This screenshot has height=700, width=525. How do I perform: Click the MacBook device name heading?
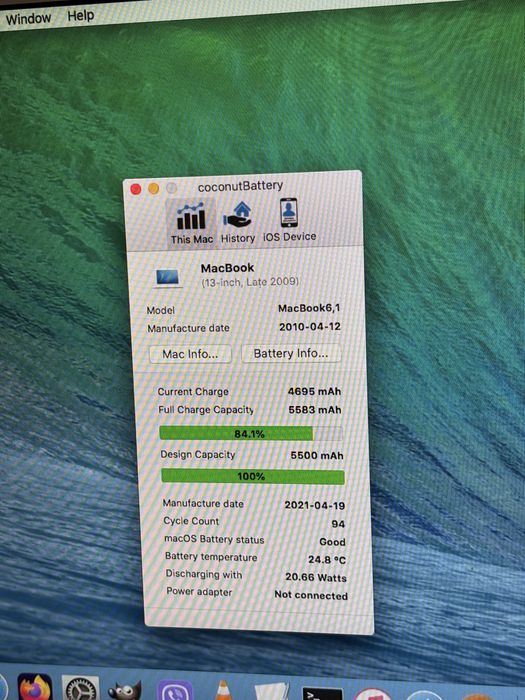227,268
